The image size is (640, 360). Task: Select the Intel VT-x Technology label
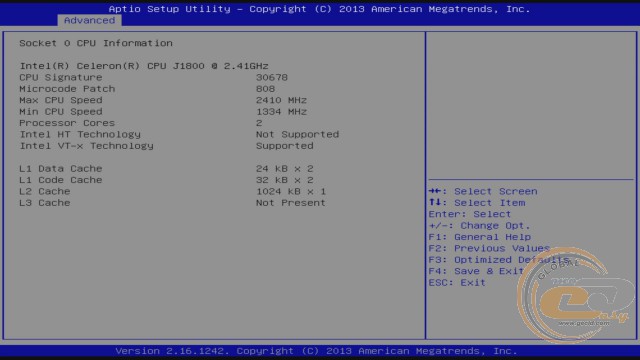click(x=87, y=146)
